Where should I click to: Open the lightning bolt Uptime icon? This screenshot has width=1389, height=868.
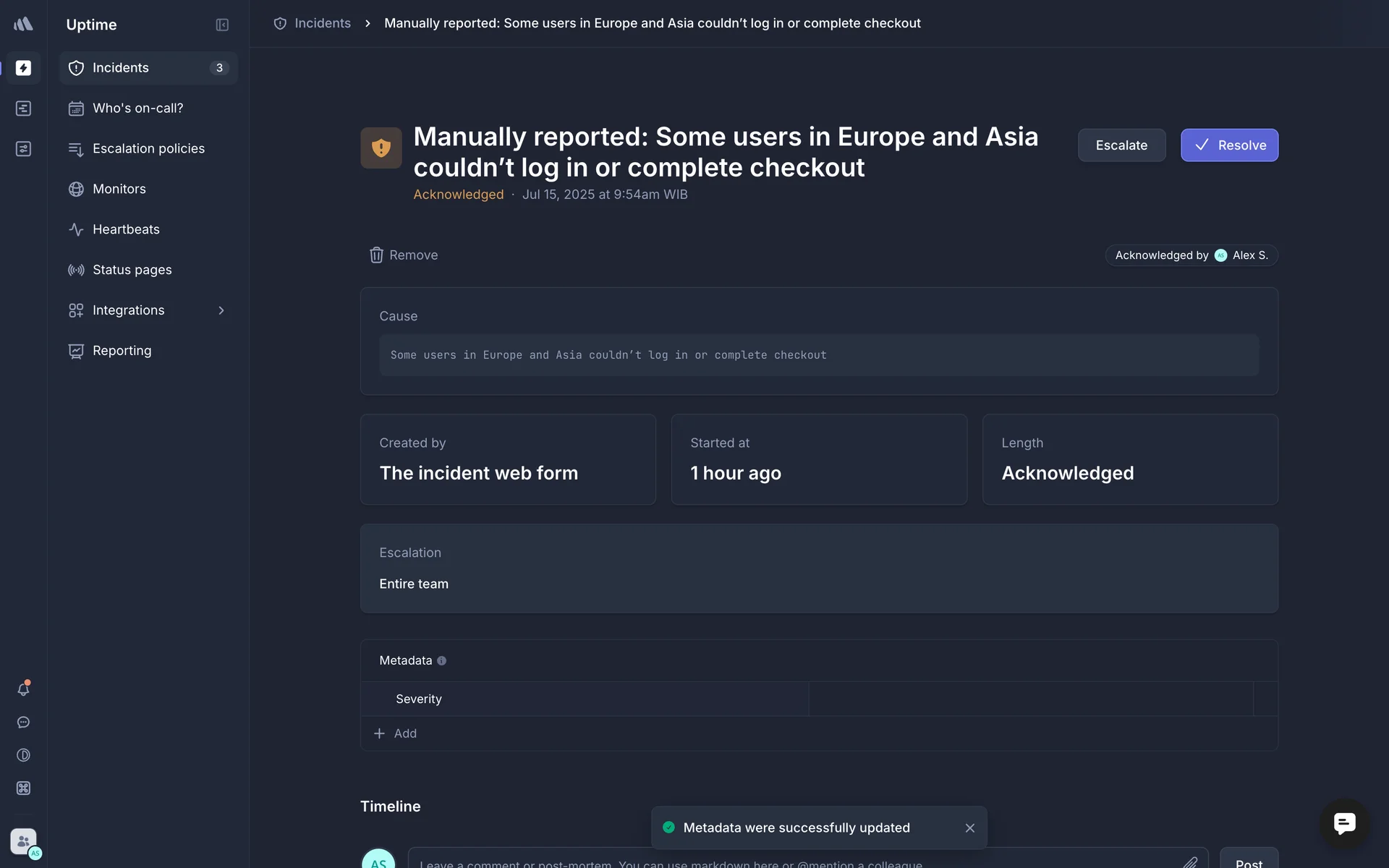[23, 68]
